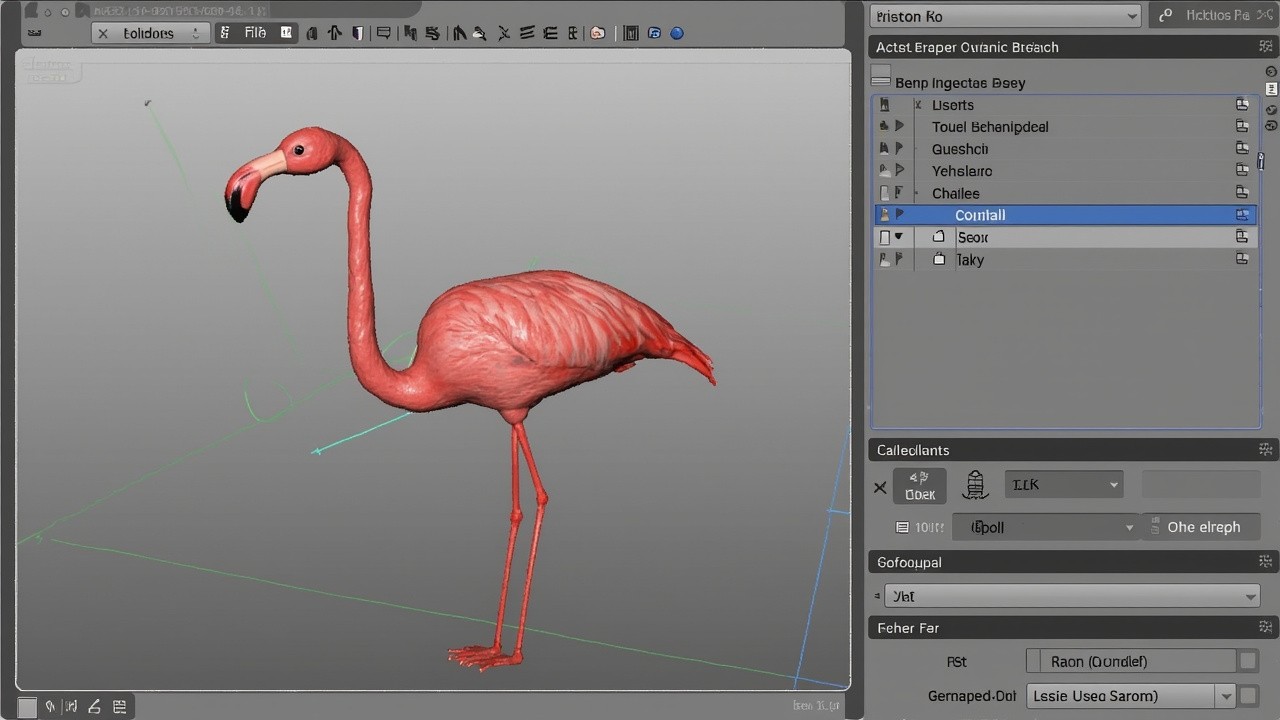Click the gray square icon at bottom-left of viewport
This screenshot has width=1280, height=720.
27,707
